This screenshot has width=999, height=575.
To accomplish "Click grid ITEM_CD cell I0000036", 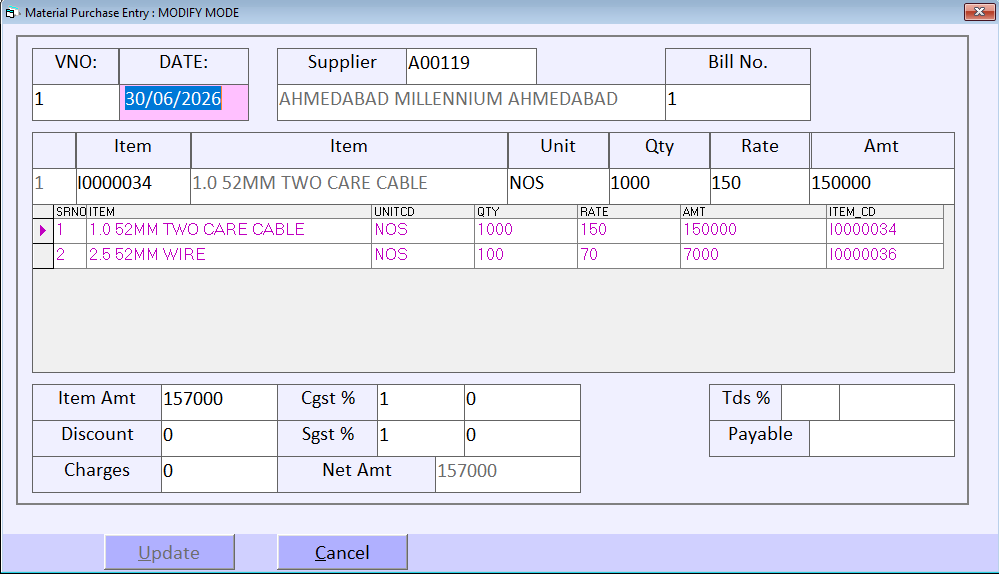I will click(x=885, y=255).
